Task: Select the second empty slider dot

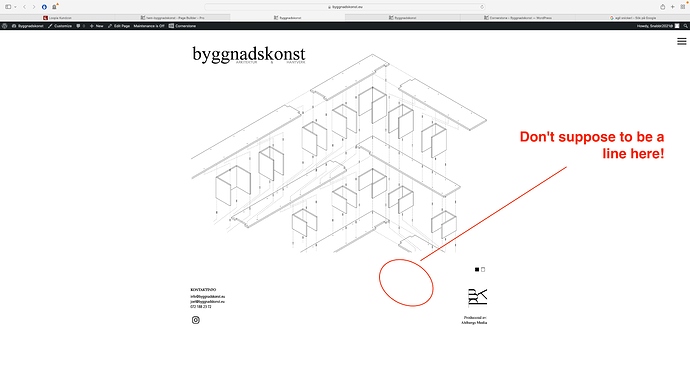Action: click(x=483, y=269)
